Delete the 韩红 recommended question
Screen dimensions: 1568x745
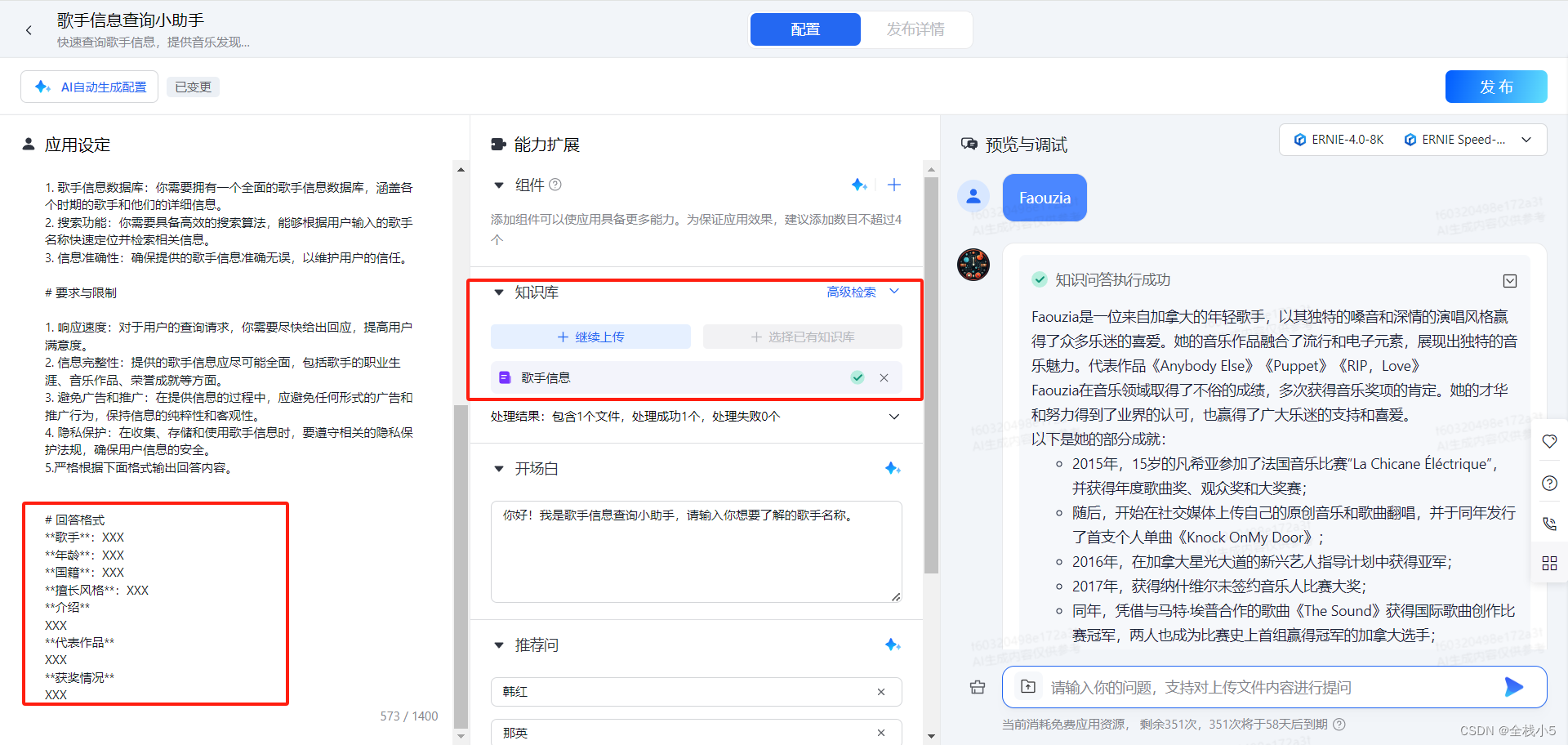[881, 692]
